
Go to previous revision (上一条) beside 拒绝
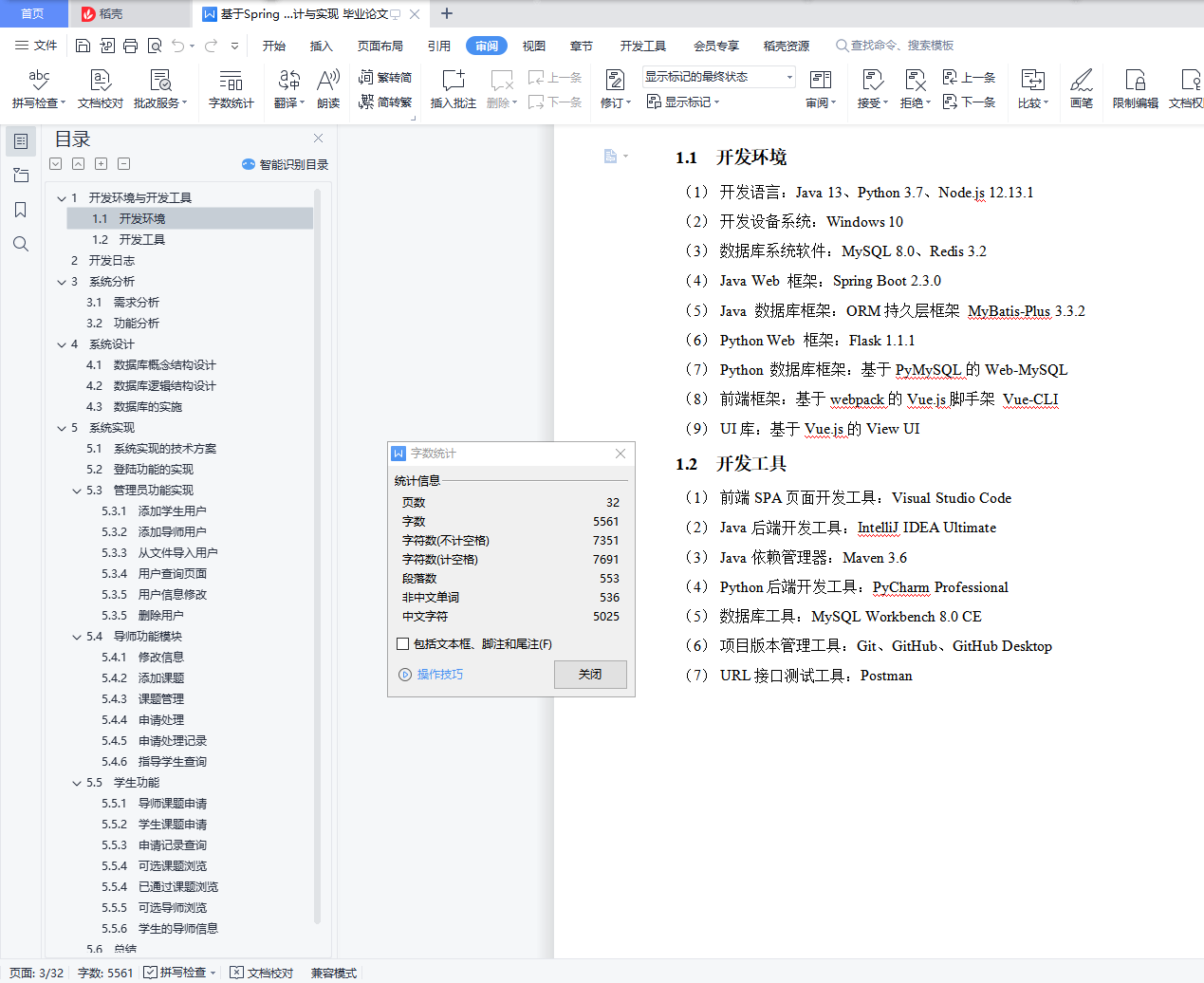[x=969, y=77]
